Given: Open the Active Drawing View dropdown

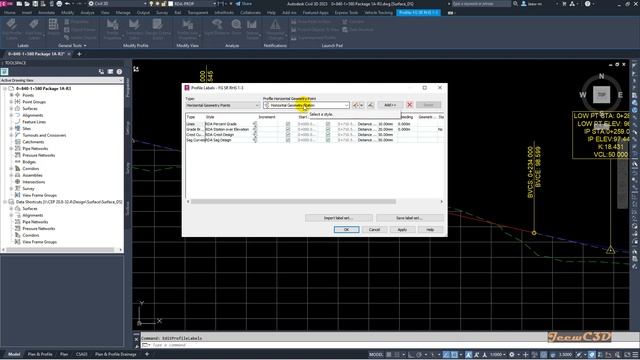Looking at the screenshot, I should (62, 80).
